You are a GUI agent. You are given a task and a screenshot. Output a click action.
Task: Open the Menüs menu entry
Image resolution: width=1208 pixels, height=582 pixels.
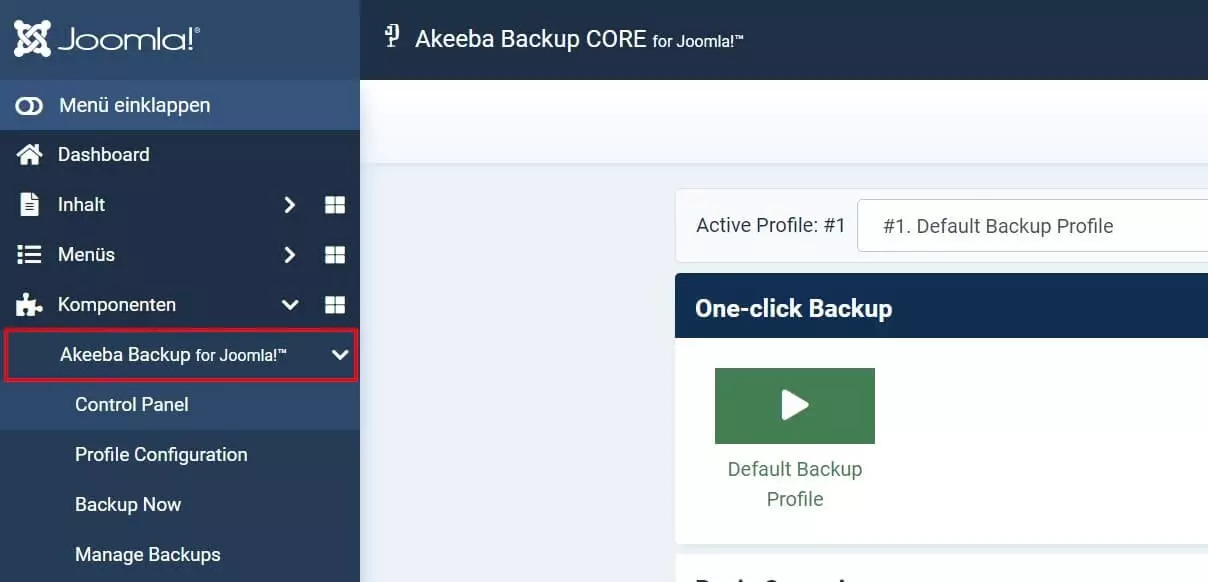tap(86, 254)
